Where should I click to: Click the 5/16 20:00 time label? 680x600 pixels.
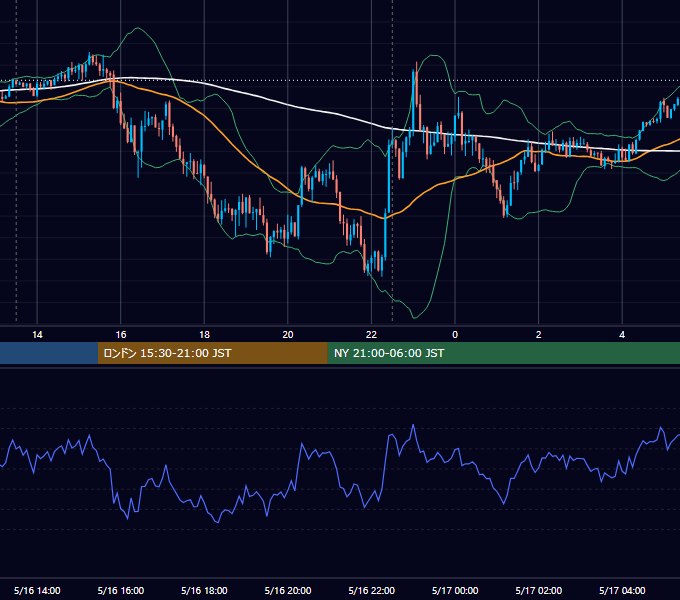pos(288,590)
